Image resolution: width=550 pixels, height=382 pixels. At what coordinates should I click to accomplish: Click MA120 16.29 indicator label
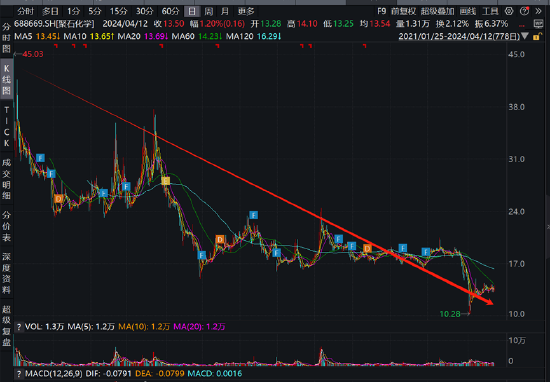[254, 36]
